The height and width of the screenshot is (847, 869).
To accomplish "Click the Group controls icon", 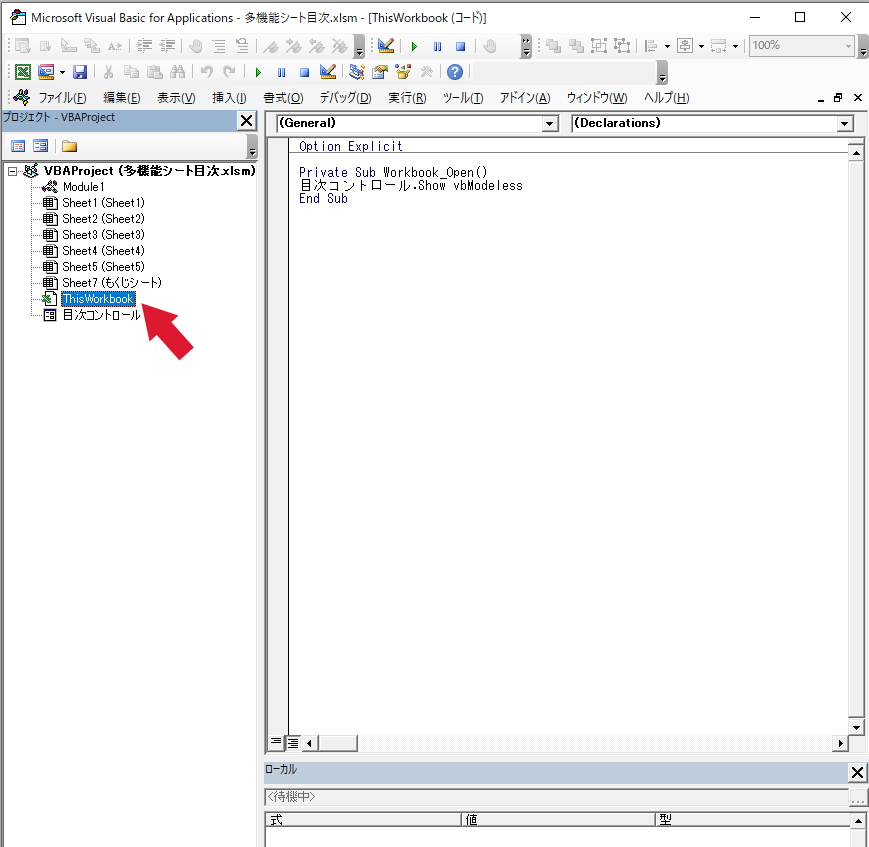I will click(599, 46).
